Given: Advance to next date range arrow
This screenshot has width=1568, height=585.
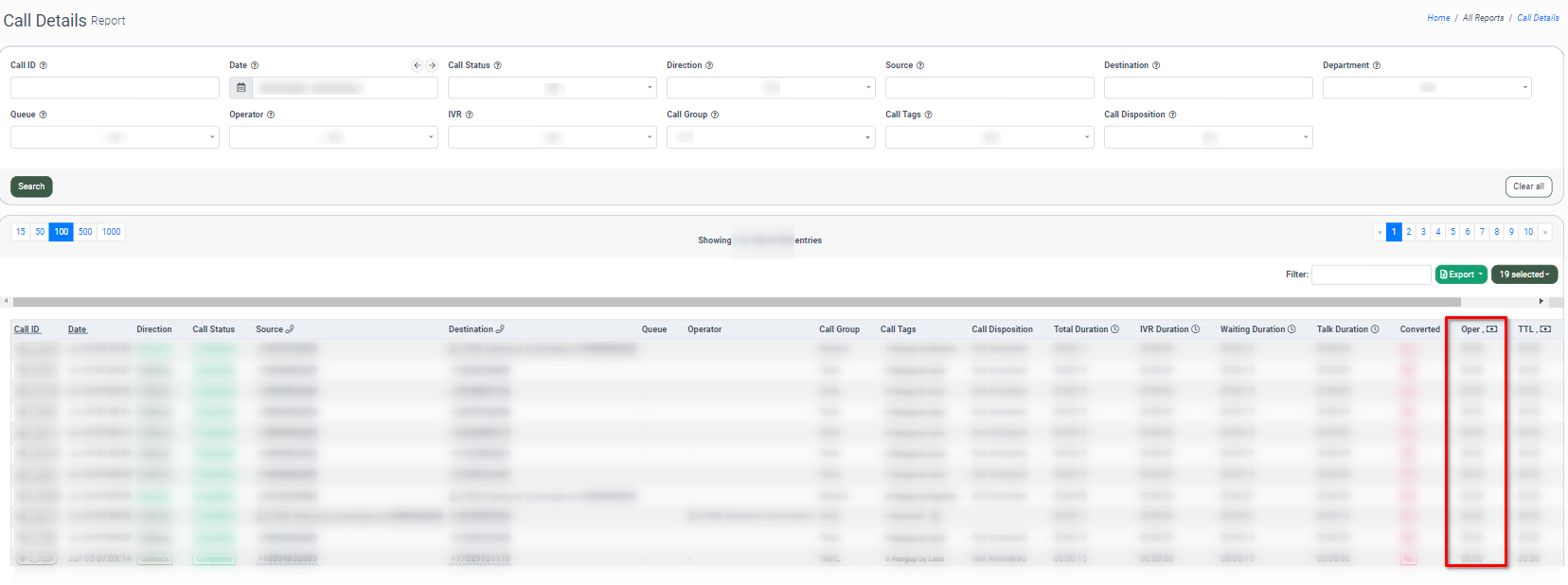Looking at the screenshot, I should (432, 65).
